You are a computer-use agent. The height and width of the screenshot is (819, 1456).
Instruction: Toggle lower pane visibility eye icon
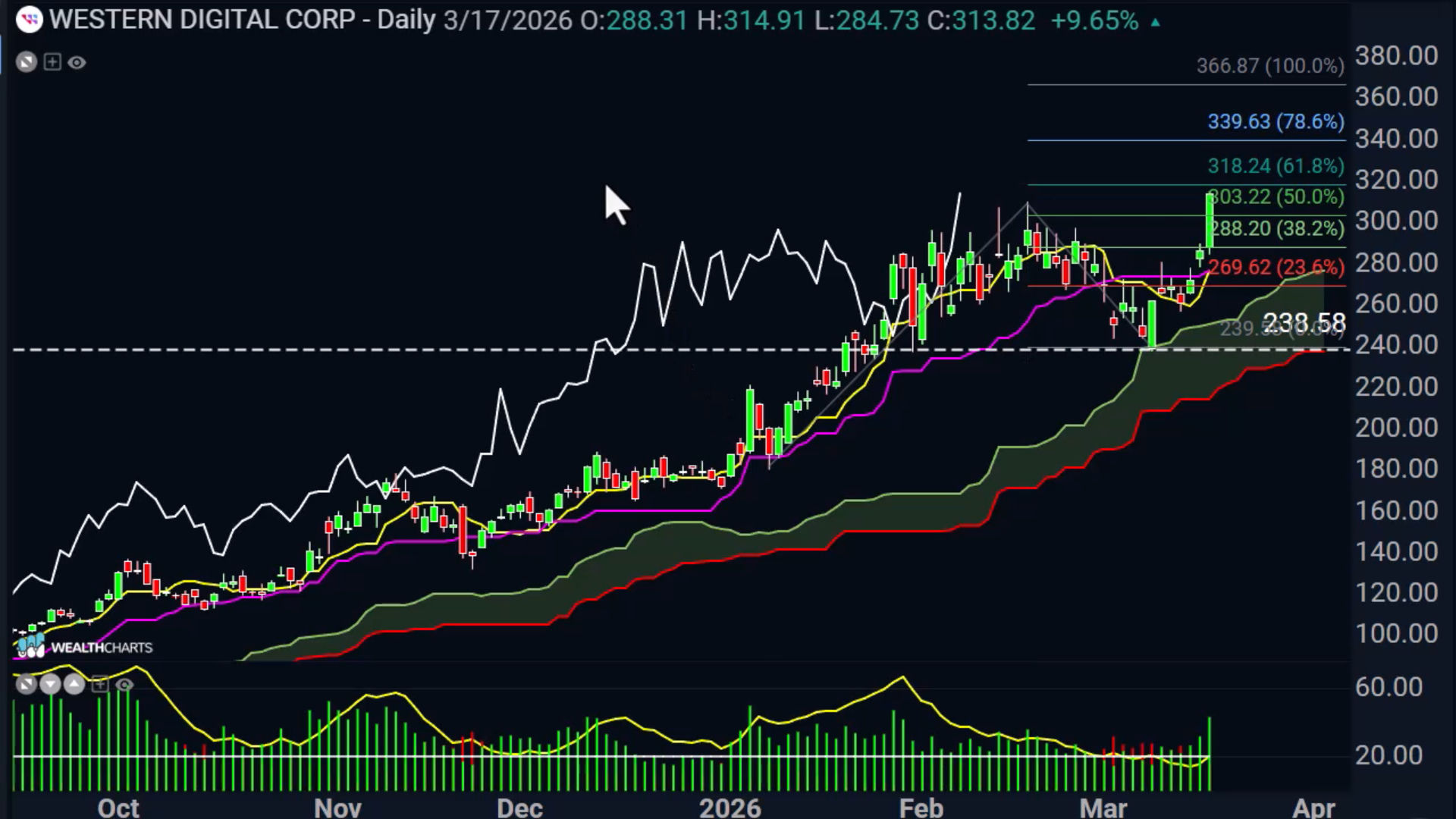point(124,685)
